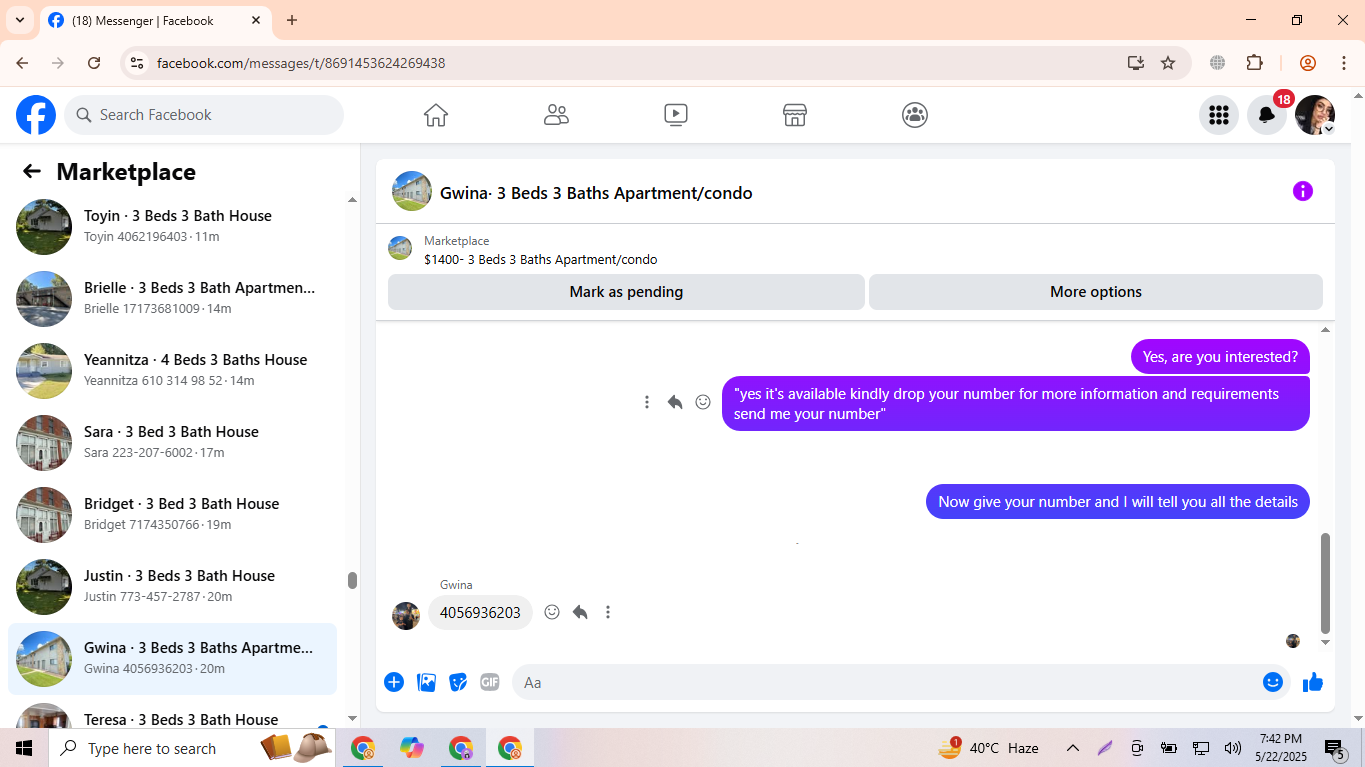Open the Windows Start menu
1365x767 pixels.
(x=24, y=748)
